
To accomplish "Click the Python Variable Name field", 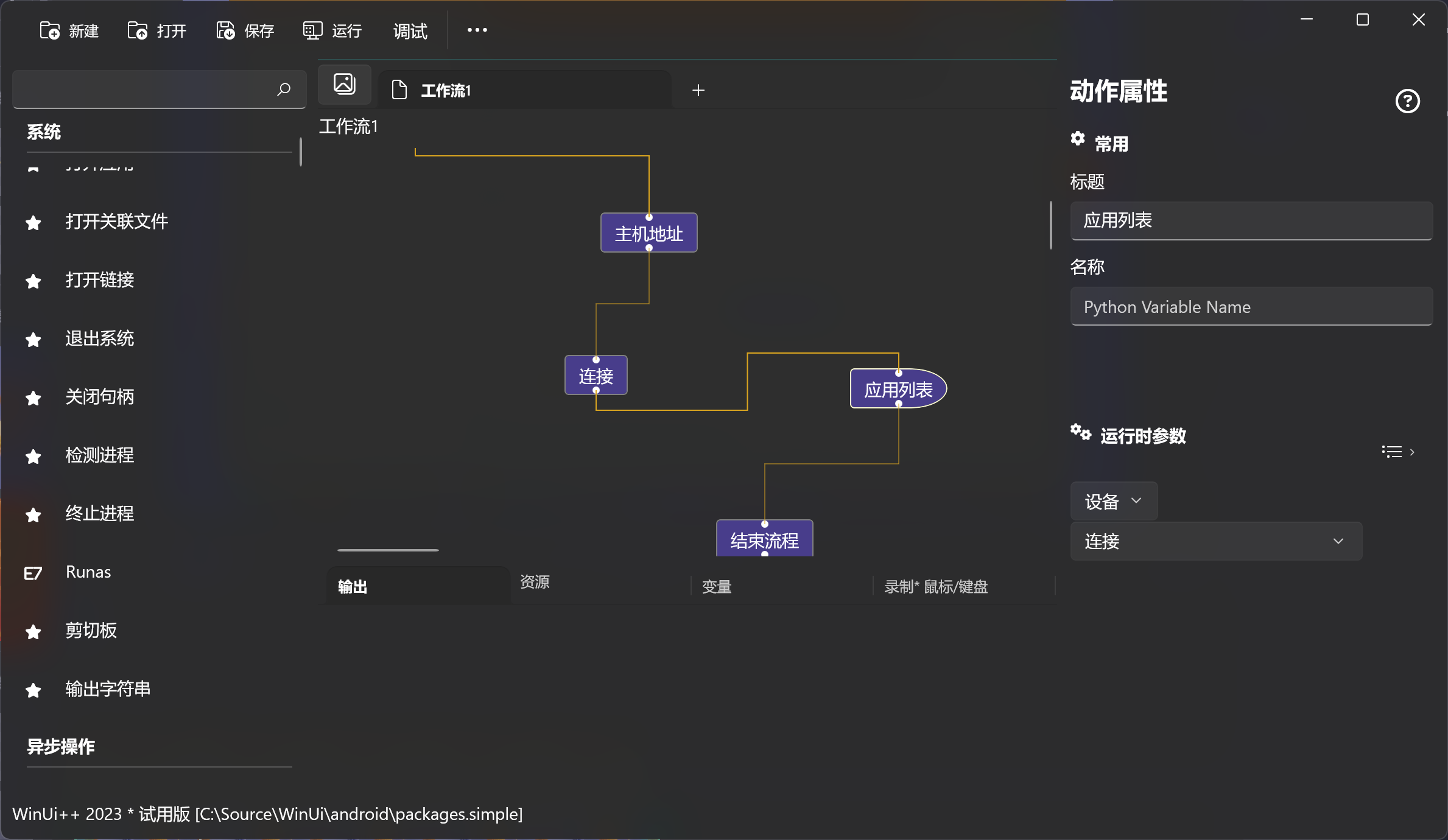I will coord(1251,307).
